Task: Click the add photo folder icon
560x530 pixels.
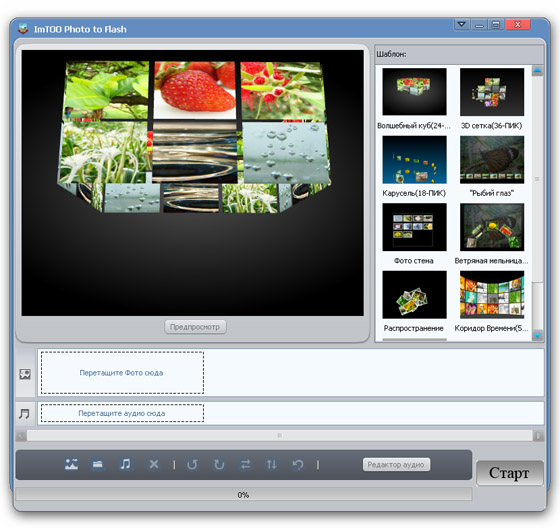Action: click(x=98, y=464)
